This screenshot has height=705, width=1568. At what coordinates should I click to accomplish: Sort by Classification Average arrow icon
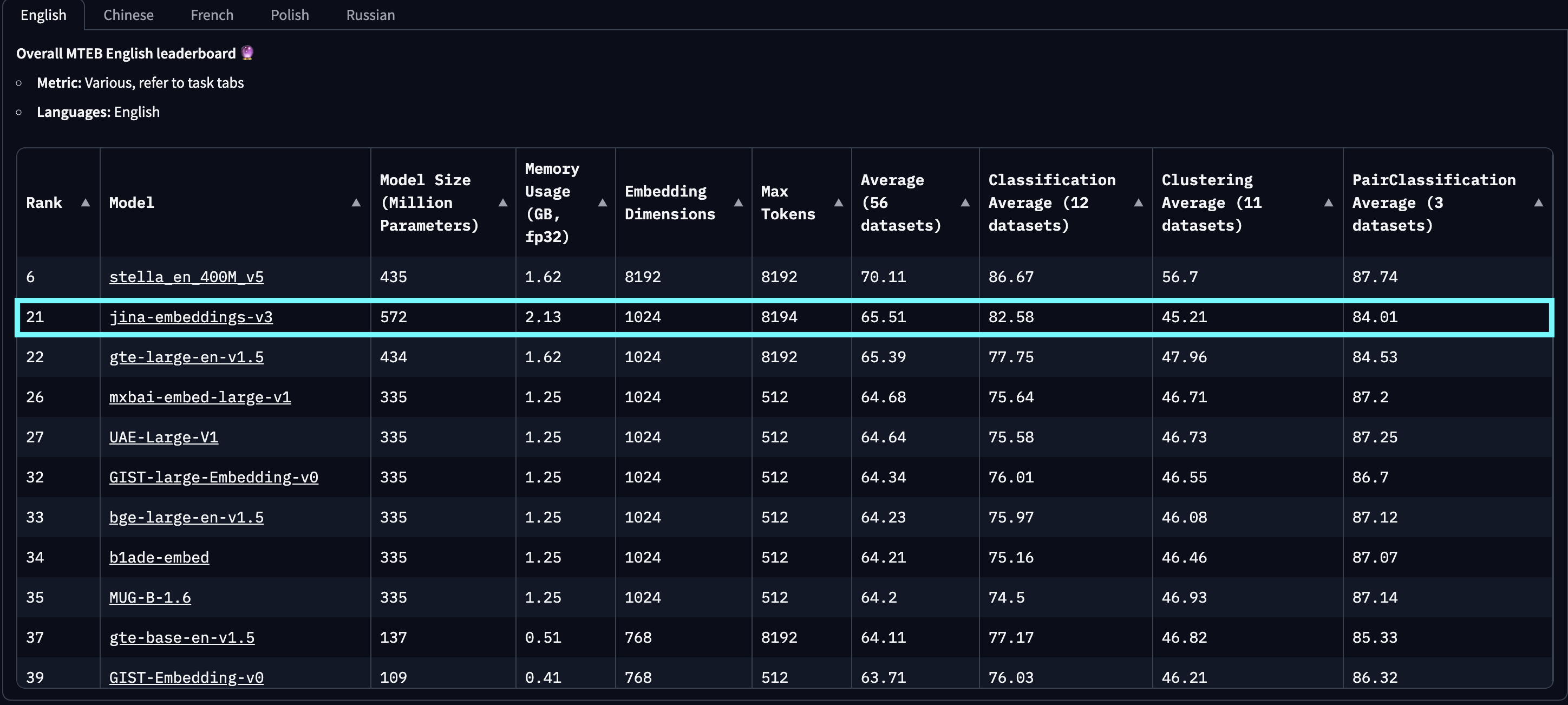(1138, 203)
